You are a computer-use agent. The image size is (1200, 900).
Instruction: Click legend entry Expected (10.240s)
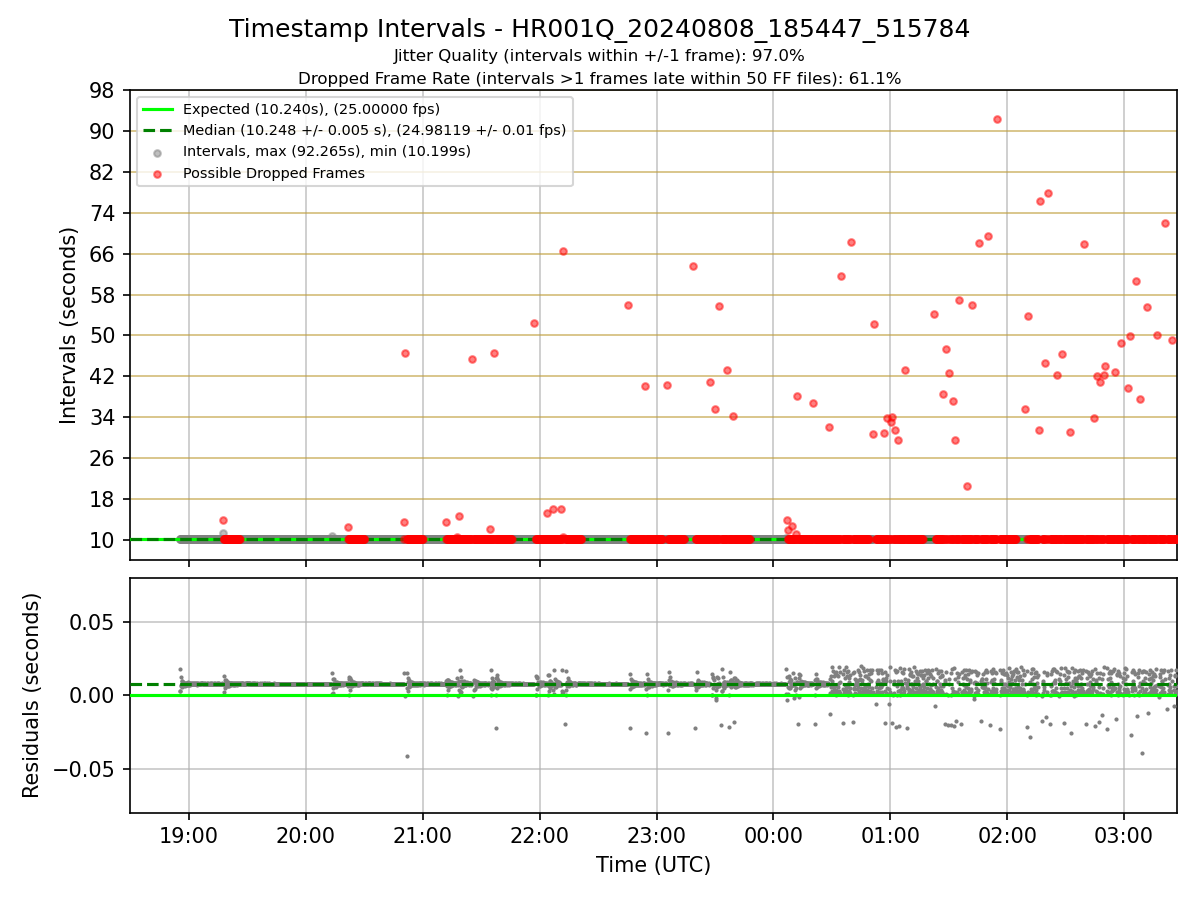[311, 109]
